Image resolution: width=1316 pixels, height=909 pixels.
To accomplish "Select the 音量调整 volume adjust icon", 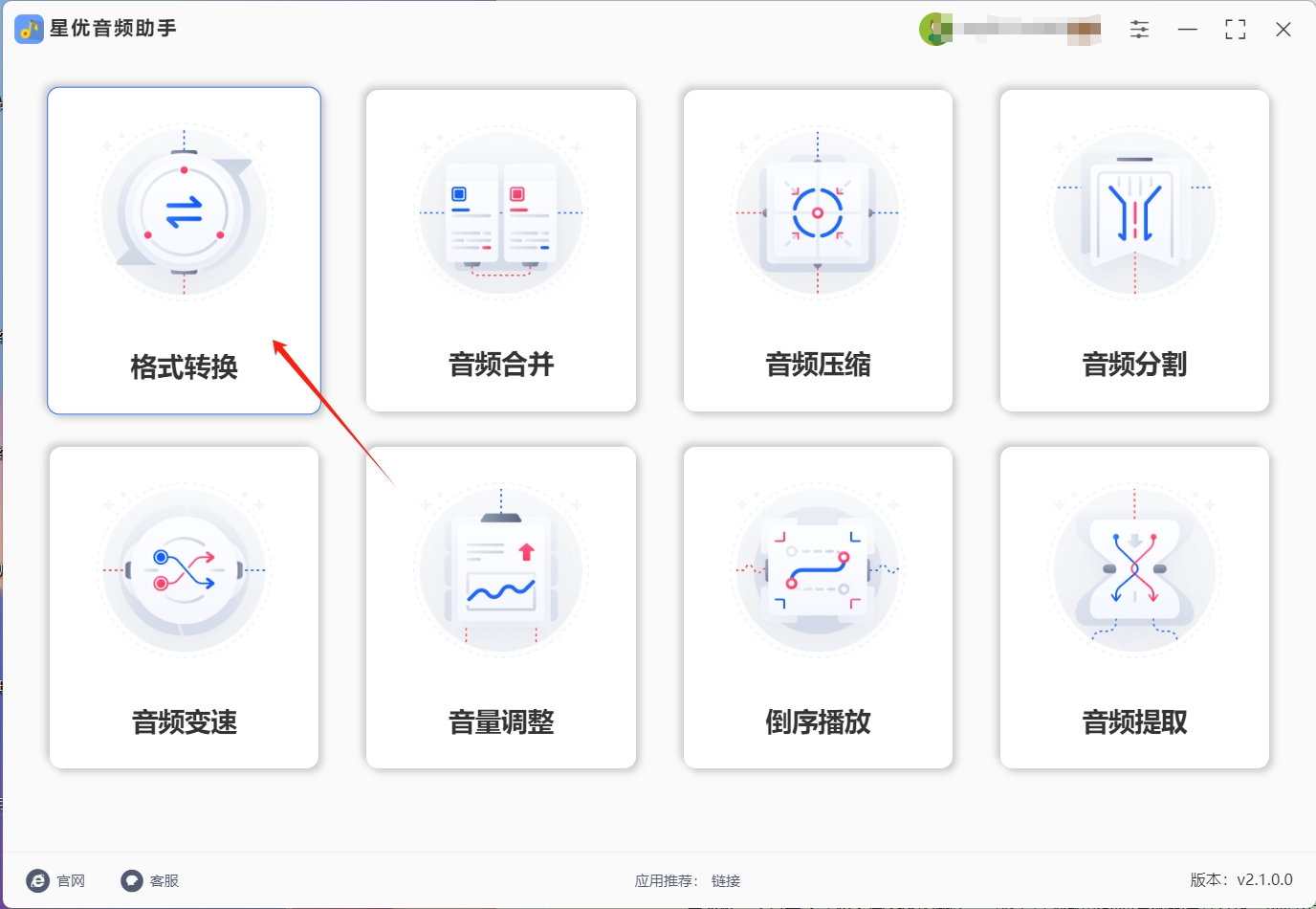I will [501, 570].
